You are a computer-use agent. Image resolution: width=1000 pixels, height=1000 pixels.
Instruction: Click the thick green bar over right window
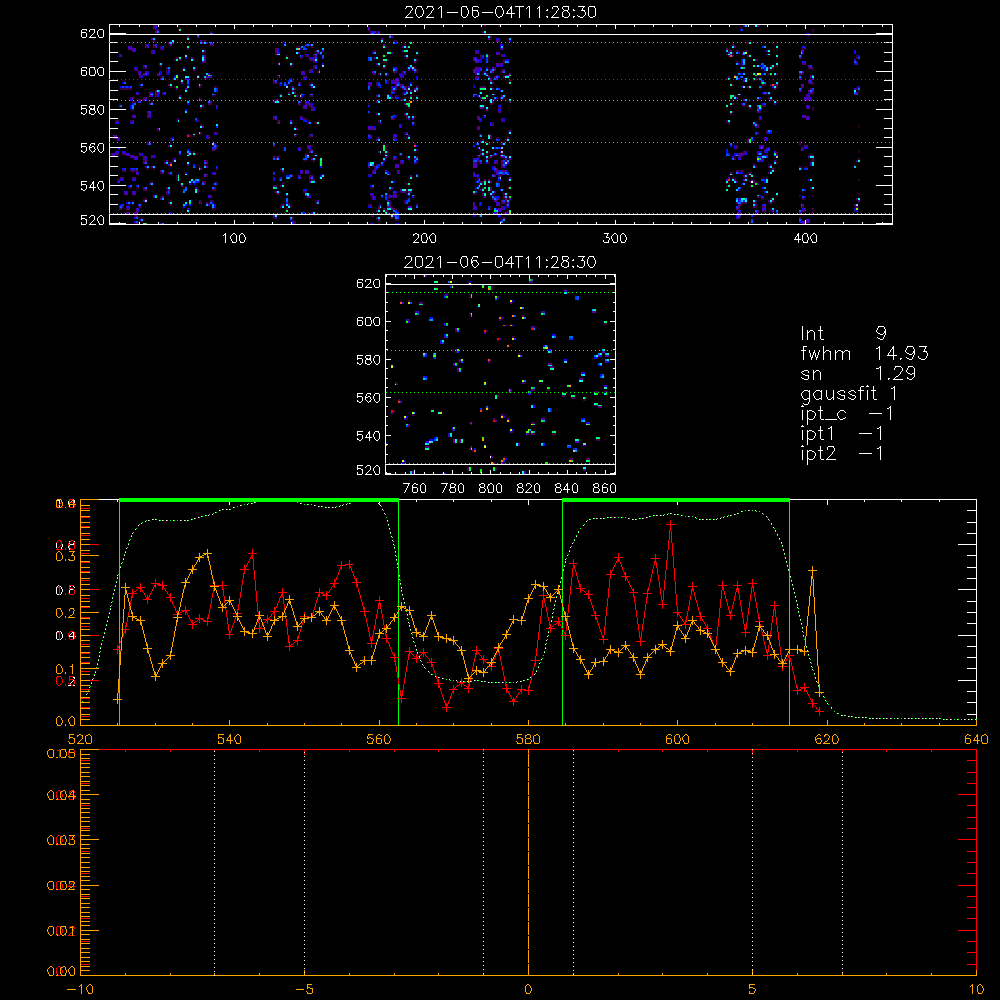(676, 500)
